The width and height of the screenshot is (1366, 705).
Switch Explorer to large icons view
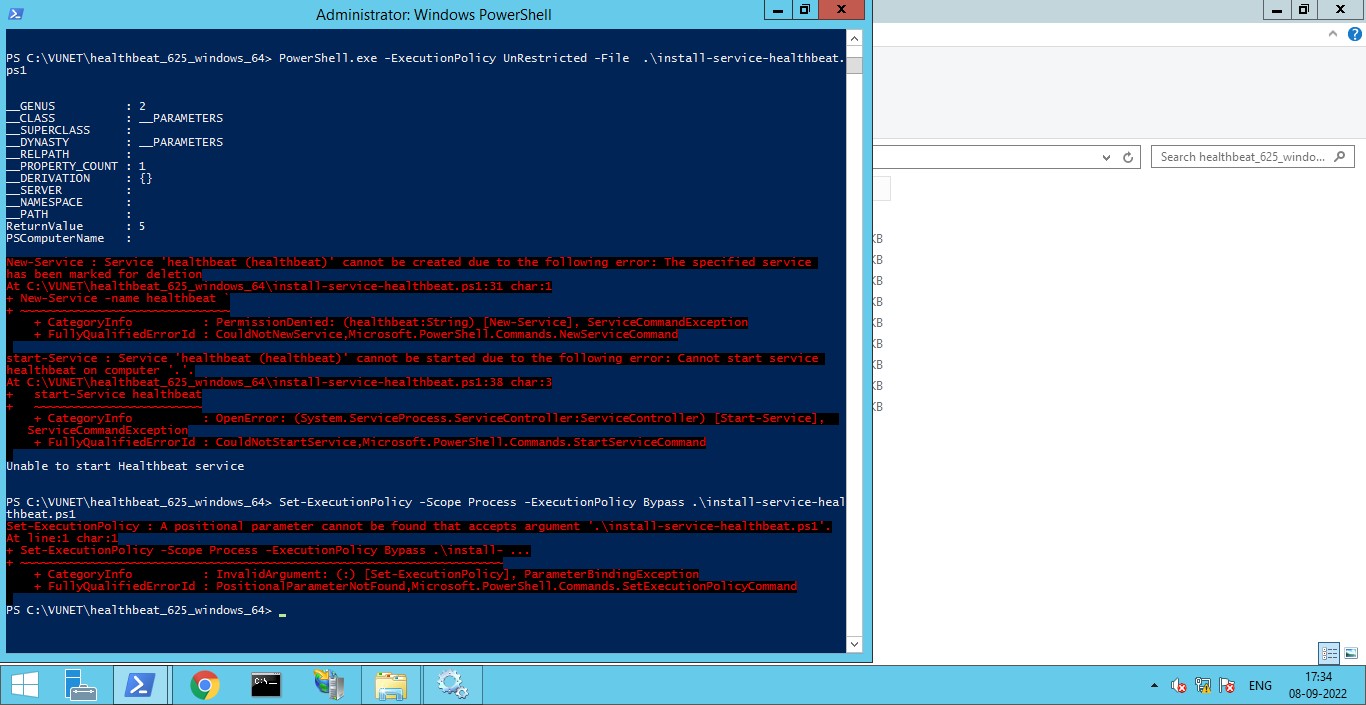pos(1351,653)
